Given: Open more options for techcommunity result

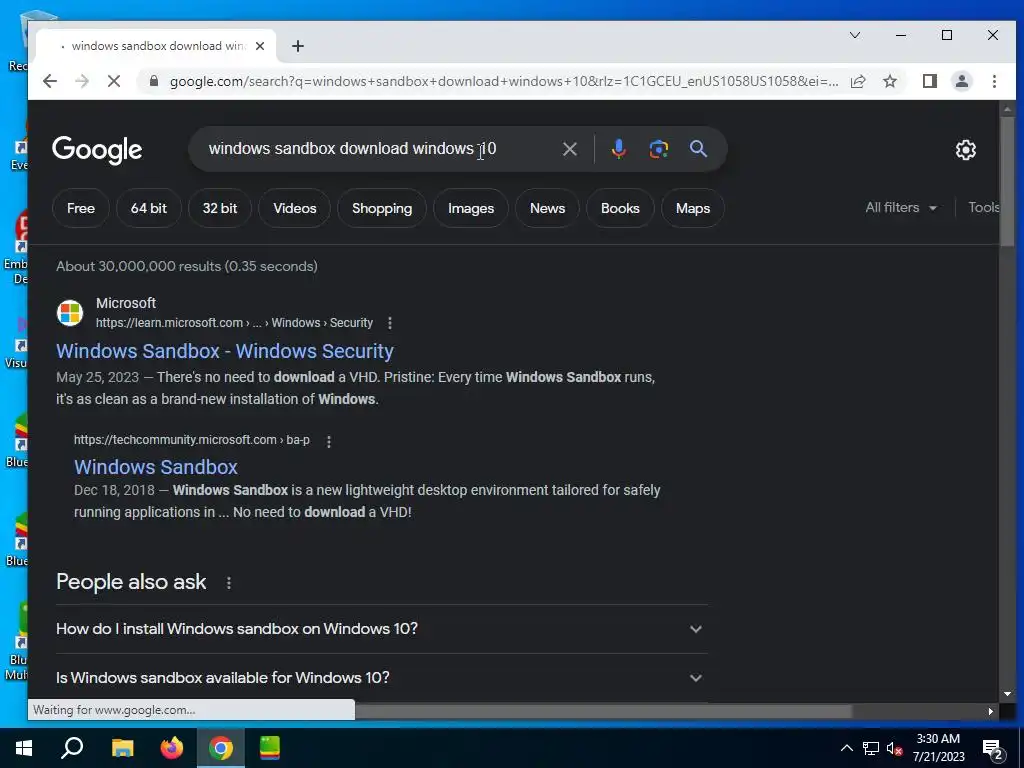Looking at the screenshot, I should (328, 441).
